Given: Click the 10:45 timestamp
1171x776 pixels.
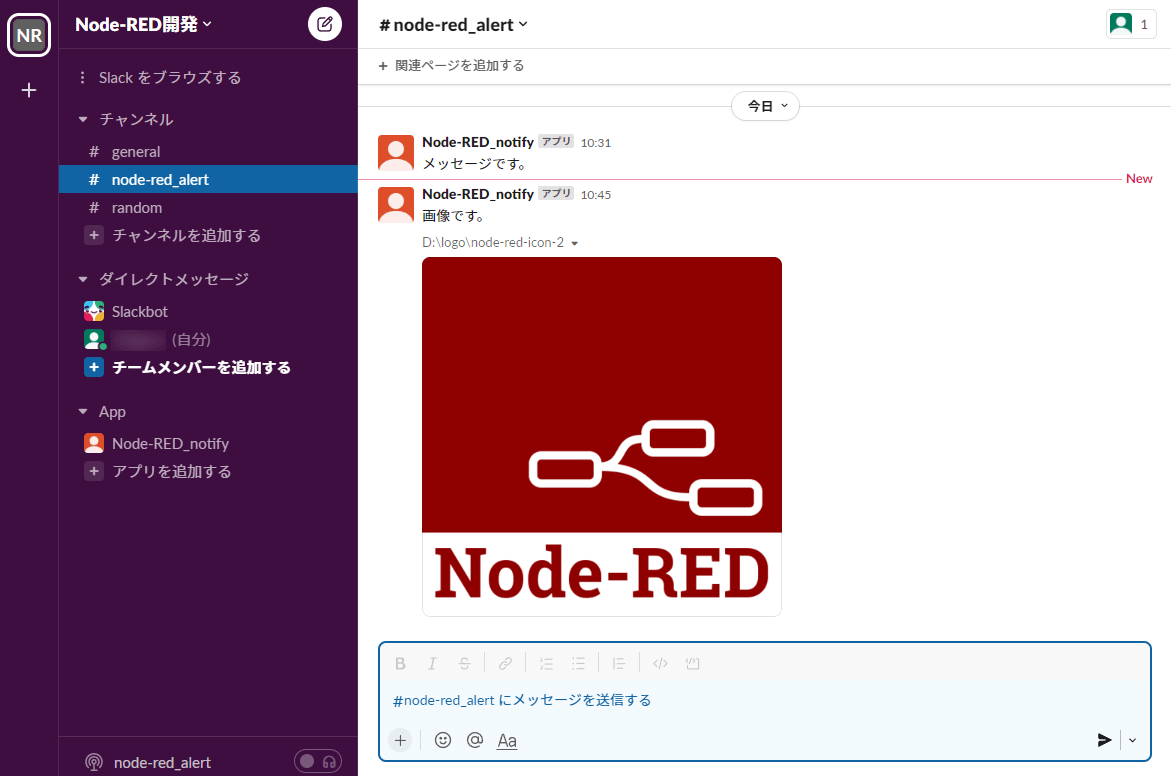Looking at the screenshot, I should pos(596,195).
